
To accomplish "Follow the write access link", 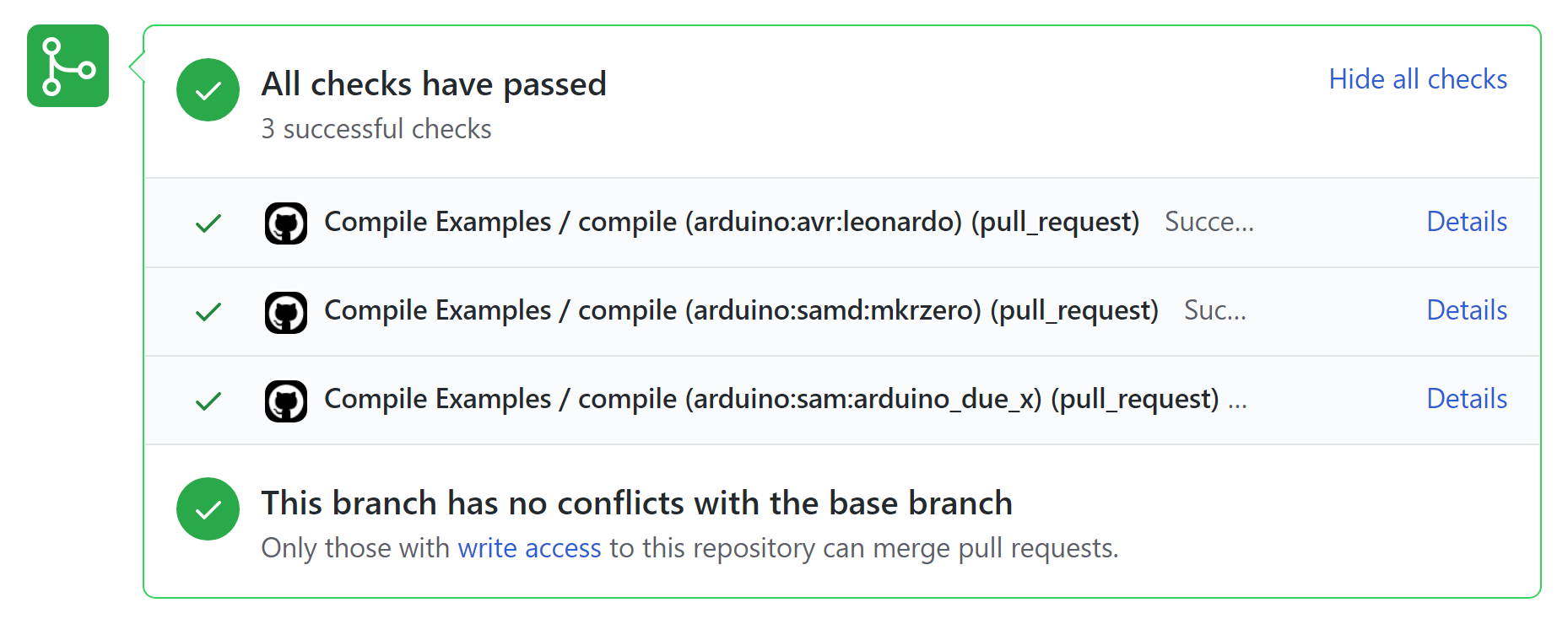I will click(529, 548).
